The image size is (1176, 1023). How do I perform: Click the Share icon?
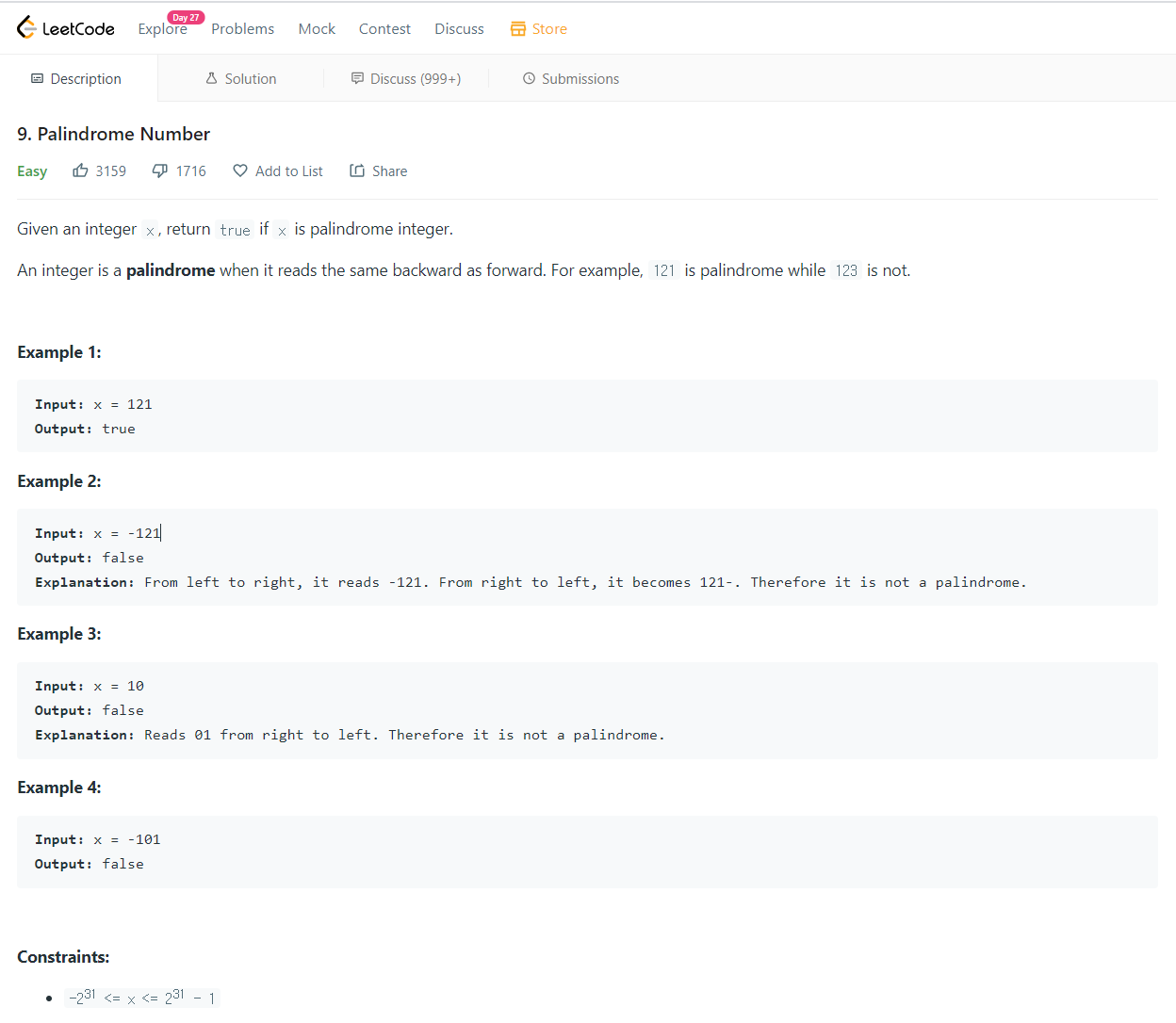pos(357,170)
